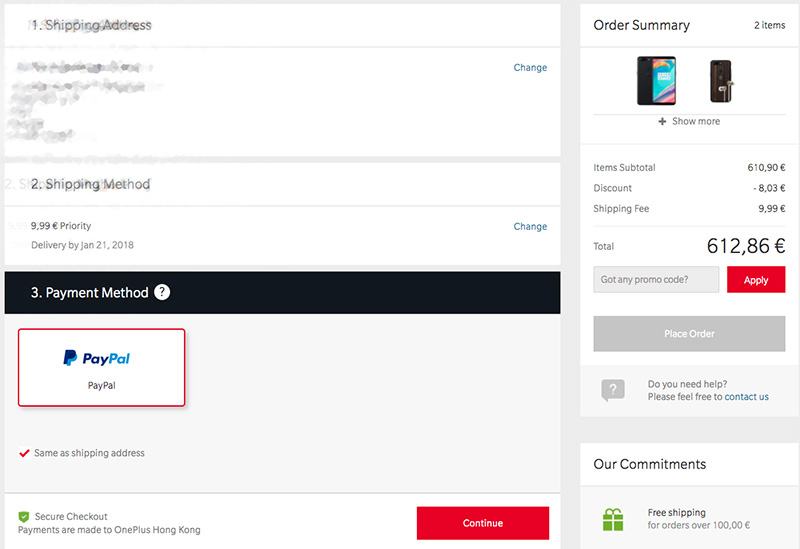This screenshot has height=549, width=800.
Task: Click the help speech bubble icon
Action: point(613,390)
